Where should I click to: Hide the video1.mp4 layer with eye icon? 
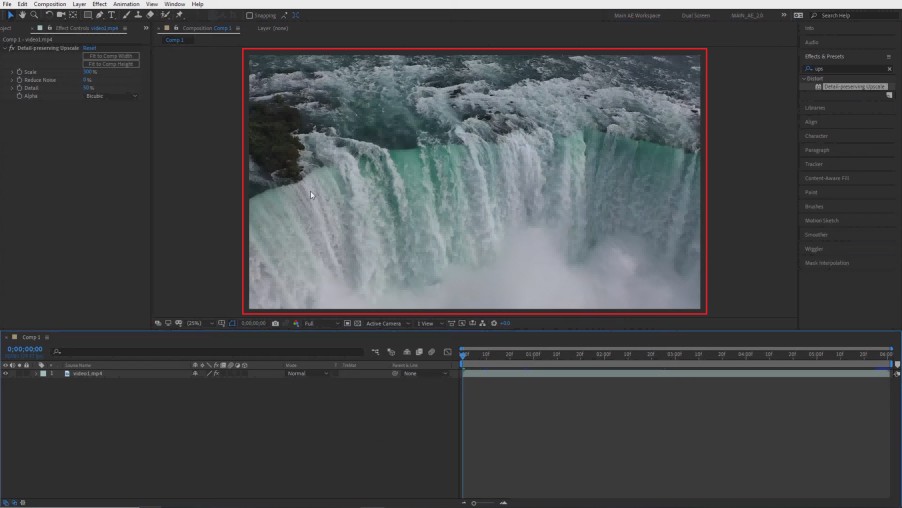tap(5, 373)
